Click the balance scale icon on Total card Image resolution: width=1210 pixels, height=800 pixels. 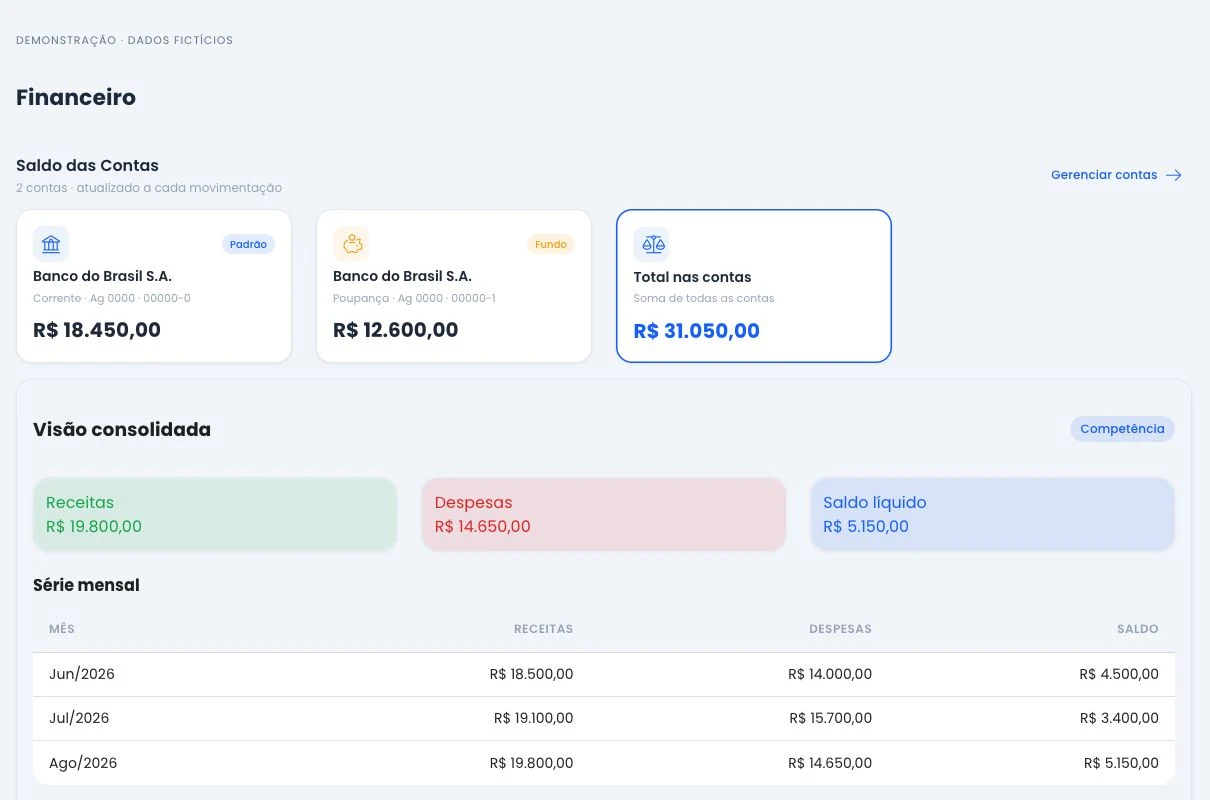tap(652, 245)
